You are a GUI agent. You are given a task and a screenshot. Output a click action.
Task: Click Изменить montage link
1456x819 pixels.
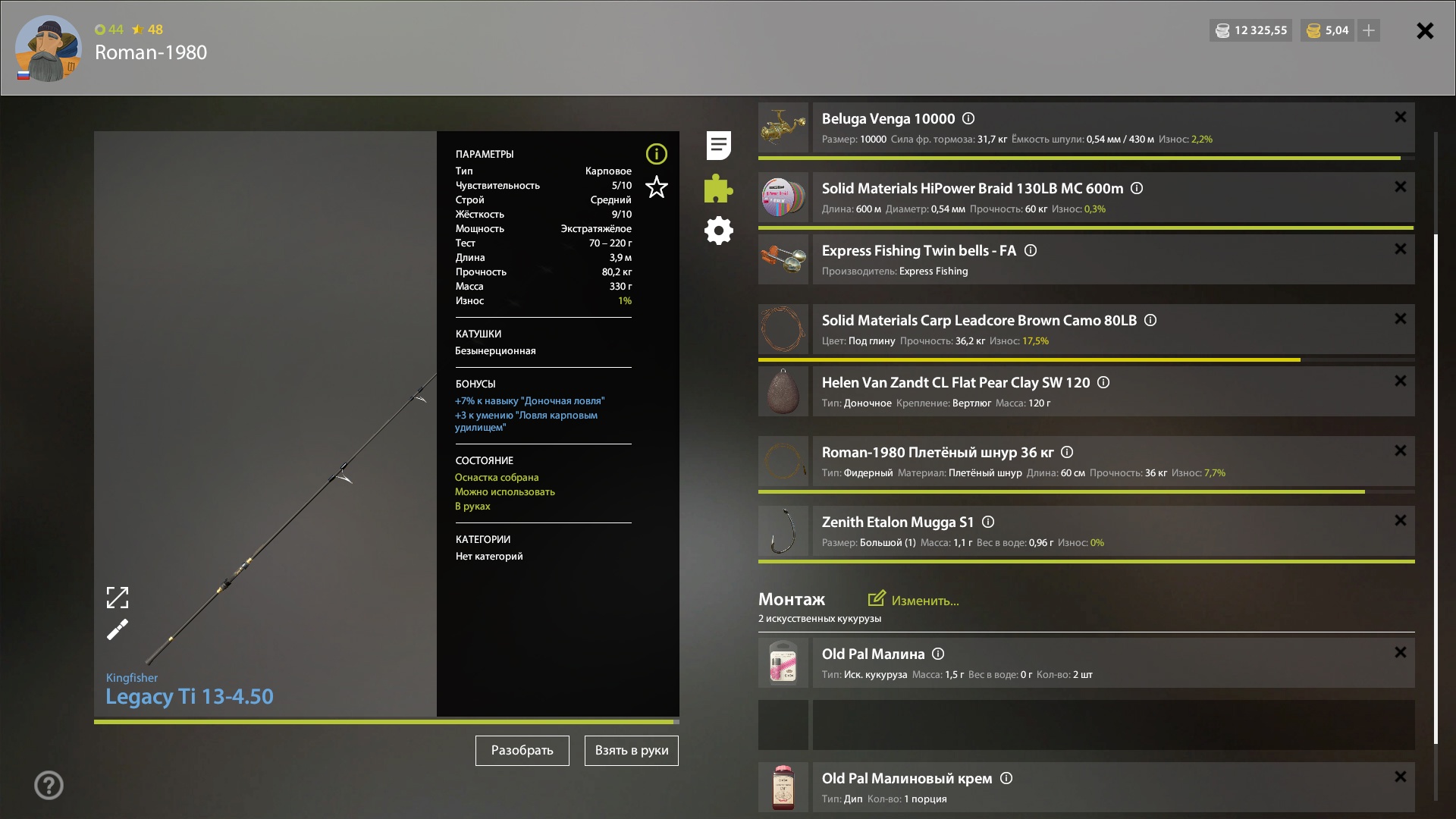pyautogui.click(x=914, y=600)
